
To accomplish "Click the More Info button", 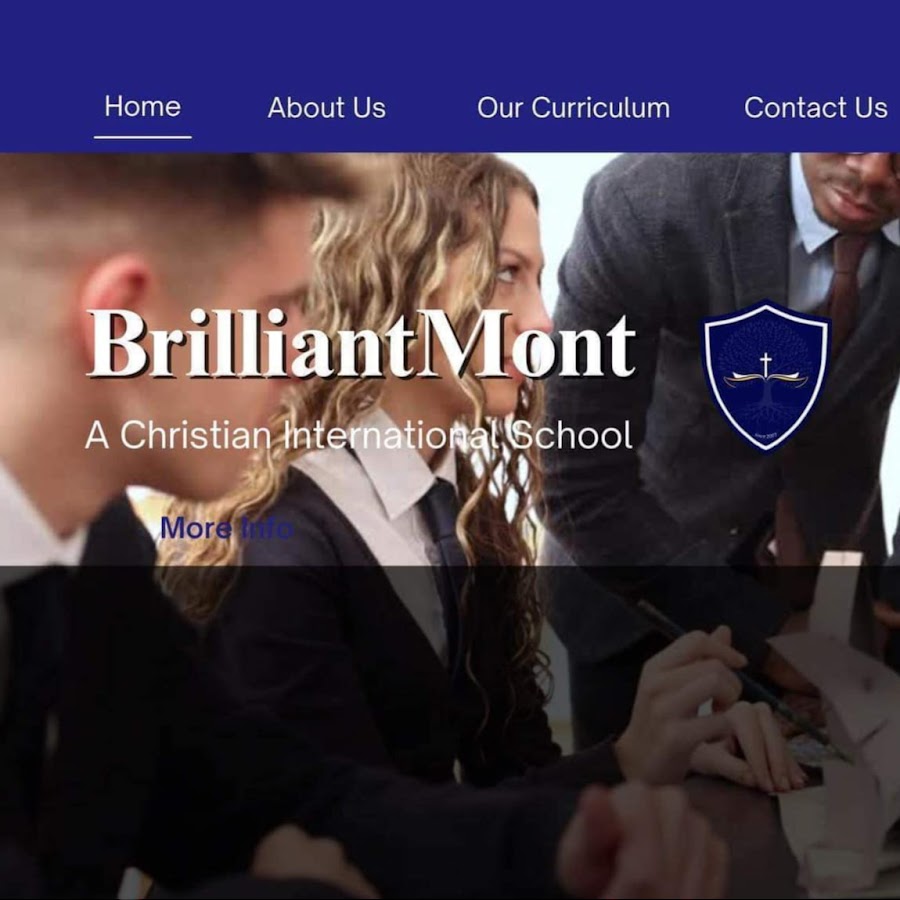I will tap(227, 528).
